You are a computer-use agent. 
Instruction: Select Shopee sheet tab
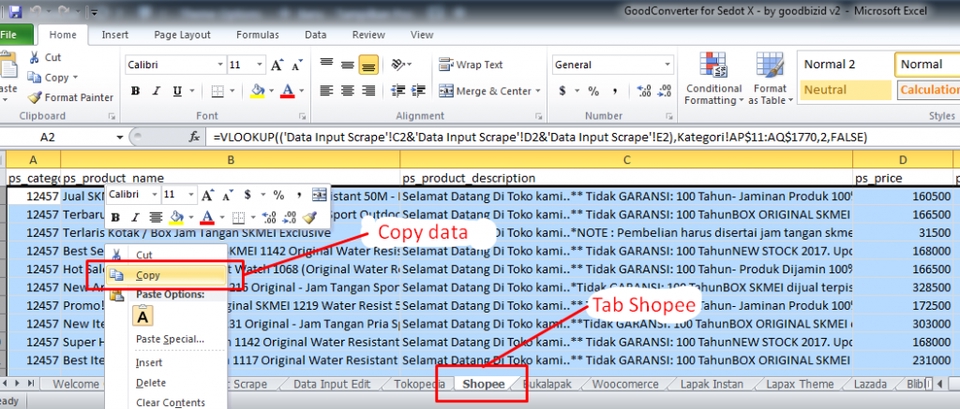(484, 384)
